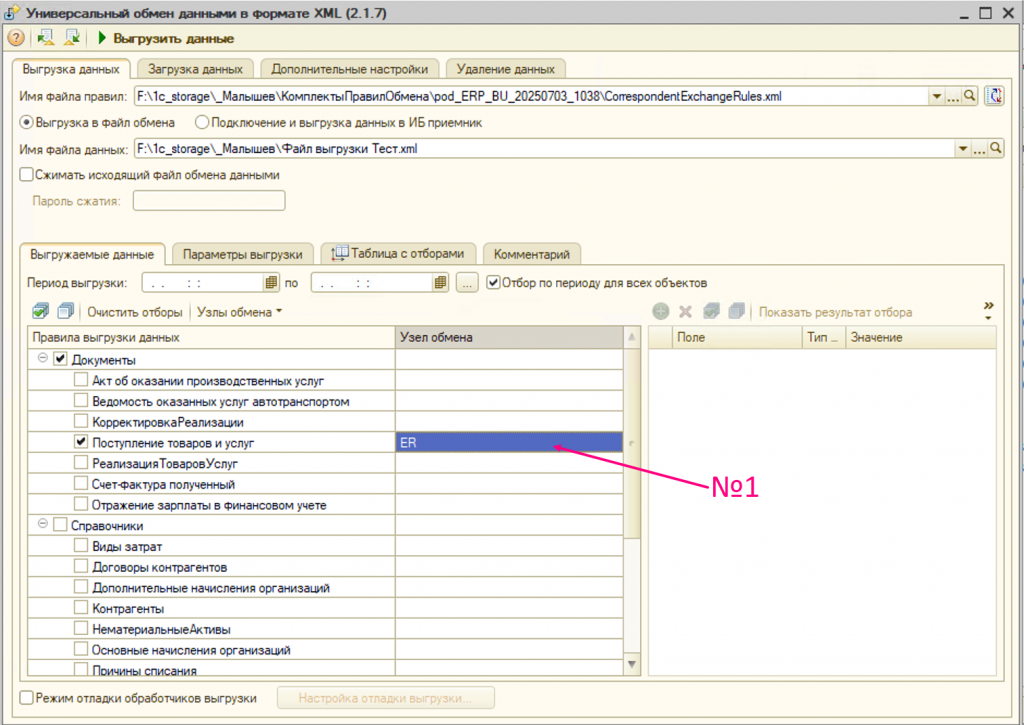This screenshot has width=1024, height=725.
Task: Click the reload rules icon button
Action: coord(994,96)
